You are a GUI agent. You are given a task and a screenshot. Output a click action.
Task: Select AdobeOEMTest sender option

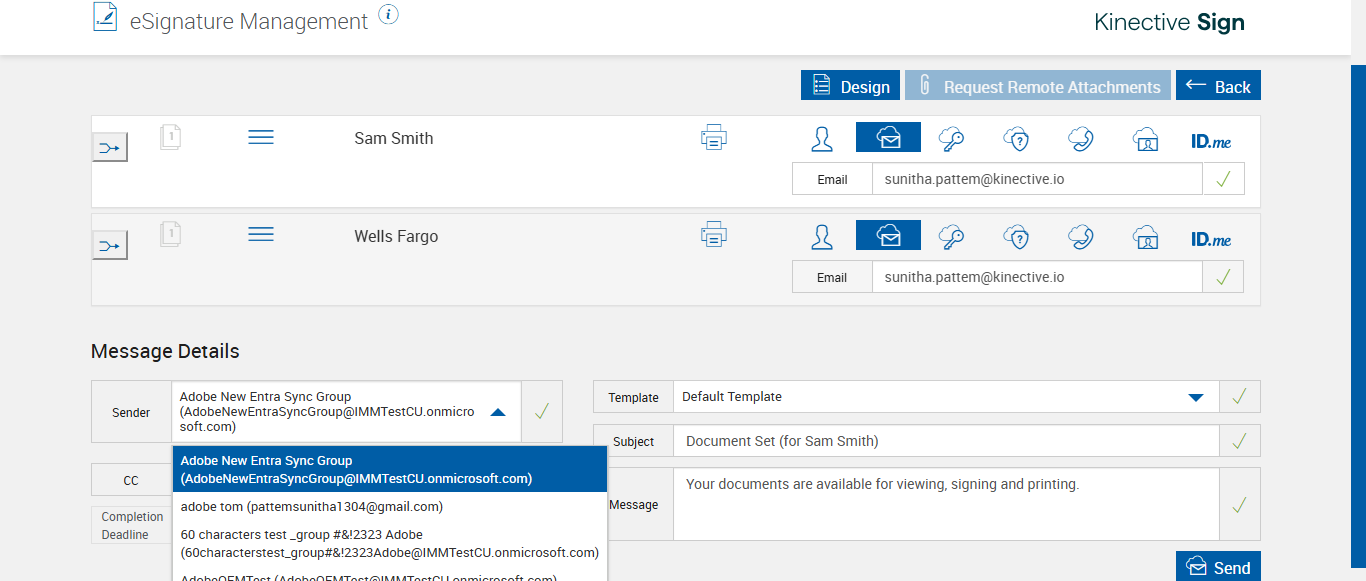[390, 575]
